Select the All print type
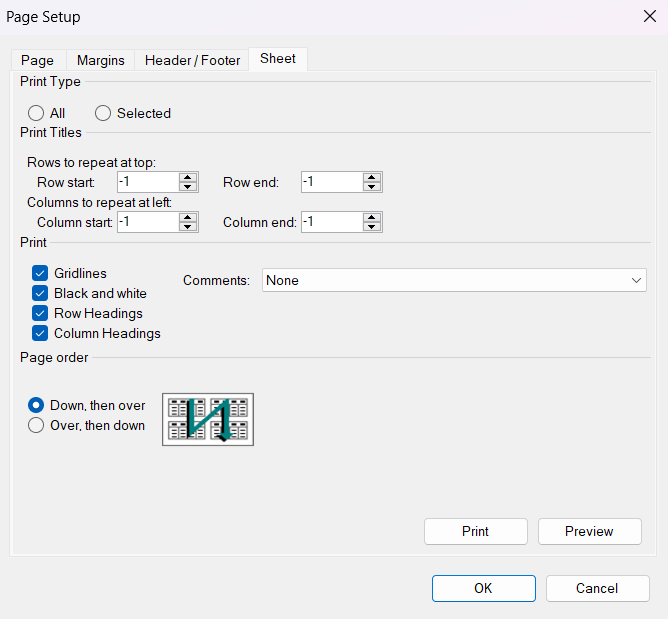This screenshot has width=668, height=619. coord(36,113)
